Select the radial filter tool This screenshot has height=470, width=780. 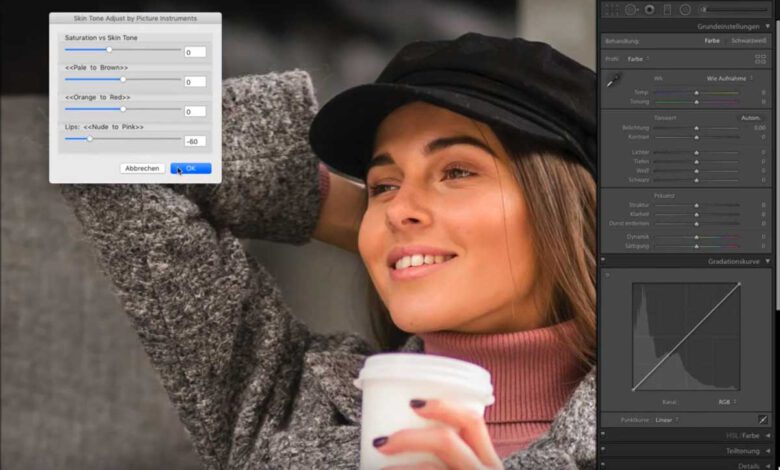point(685,9)
